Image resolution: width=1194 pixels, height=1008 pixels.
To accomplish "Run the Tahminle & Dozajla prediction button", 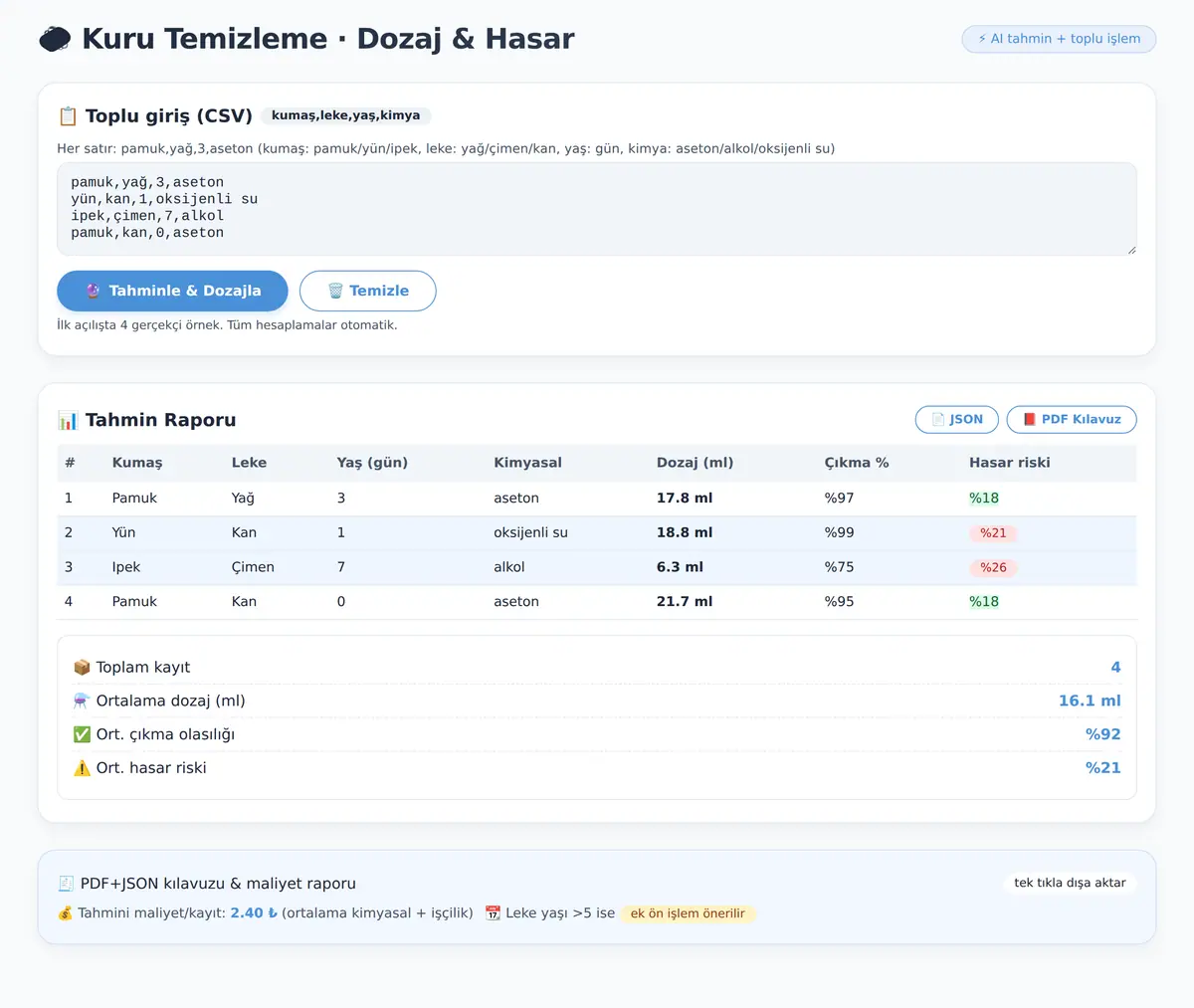I will click(x=172, y=291).
